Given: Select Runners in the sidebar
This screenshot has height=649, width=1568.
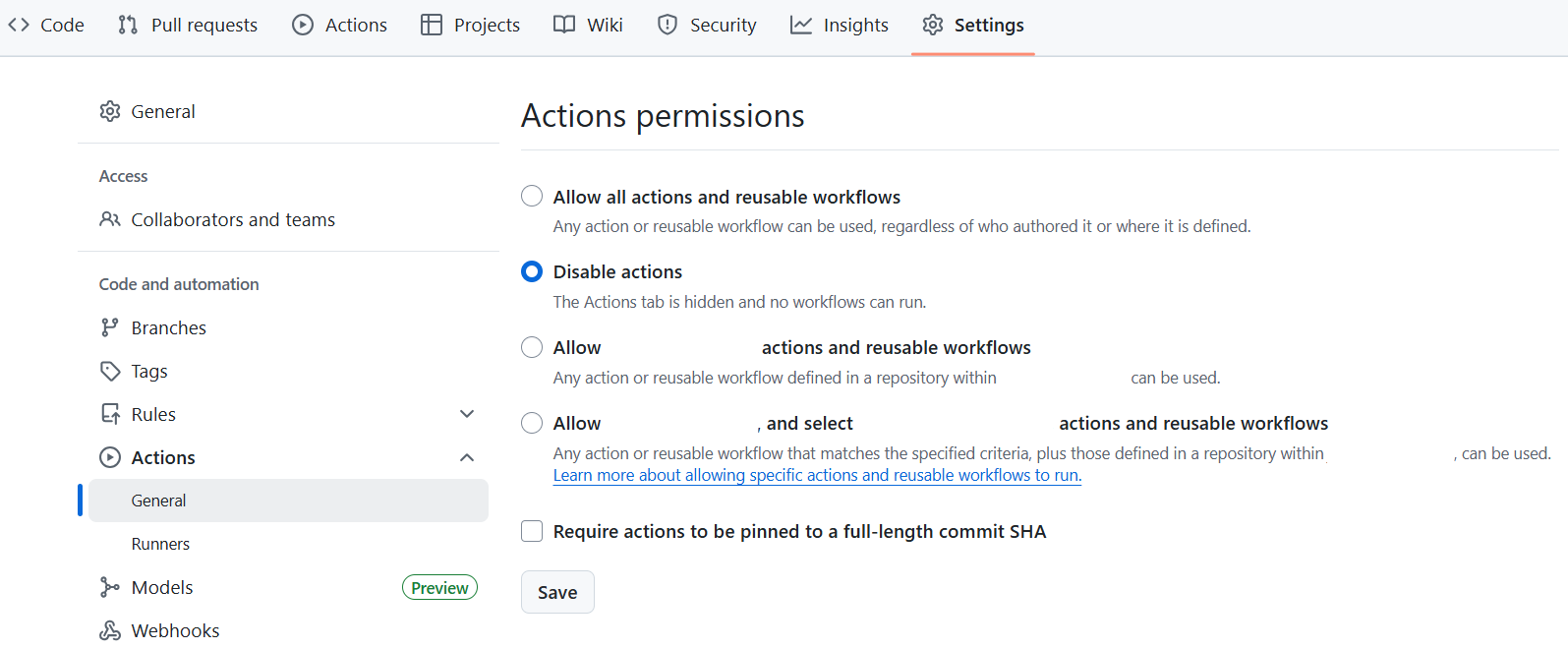Looking at the screenshot, I should pos(159,543).
